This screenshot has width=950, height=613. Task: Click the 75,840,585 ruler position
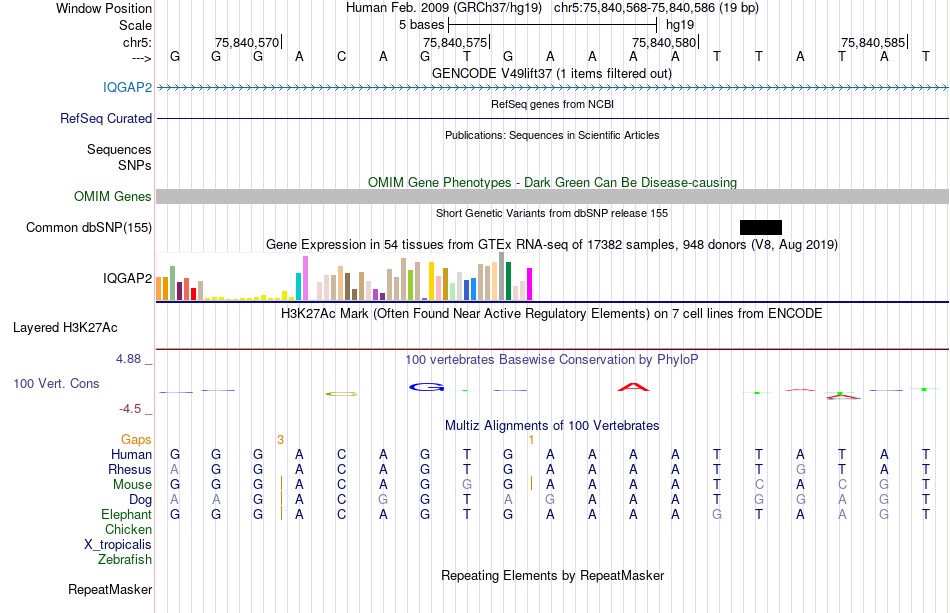(873, 42)
